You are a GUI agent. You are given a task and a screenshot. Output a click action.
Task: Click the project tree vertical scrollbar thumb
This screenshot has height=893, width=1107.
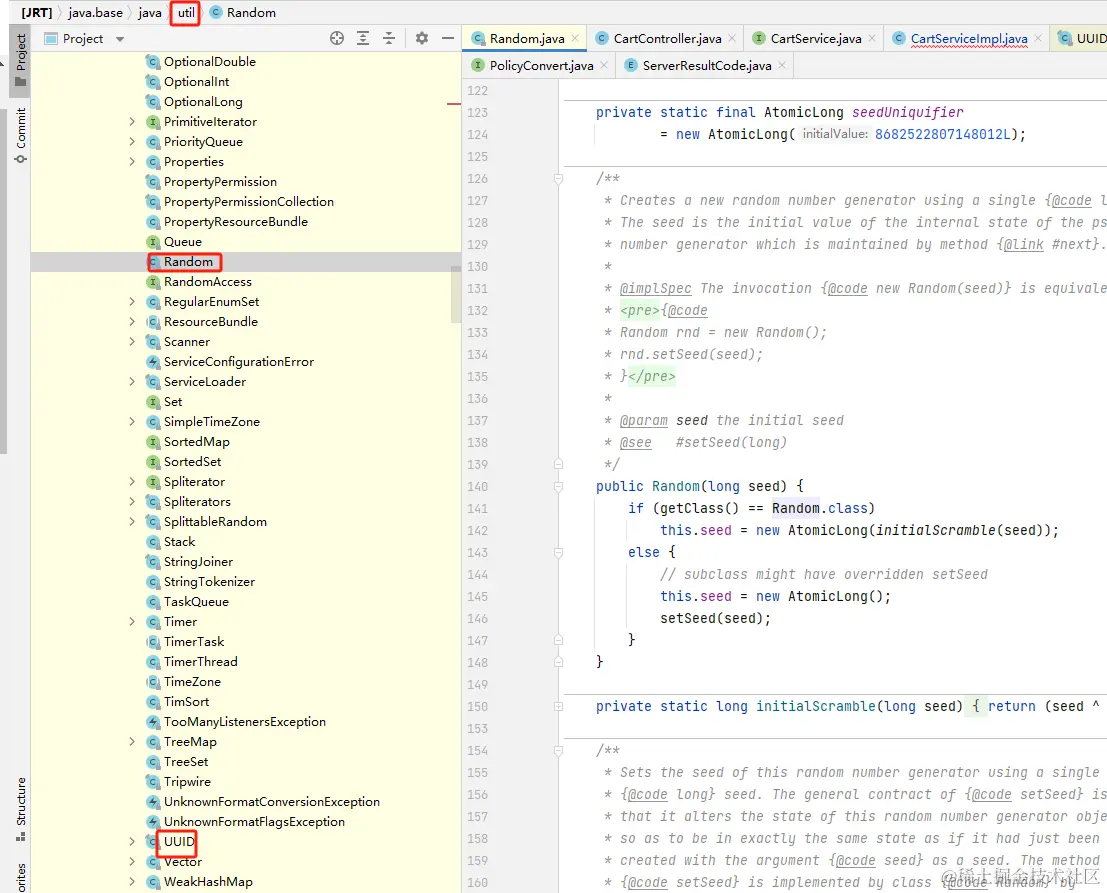(x=456, y=295)
